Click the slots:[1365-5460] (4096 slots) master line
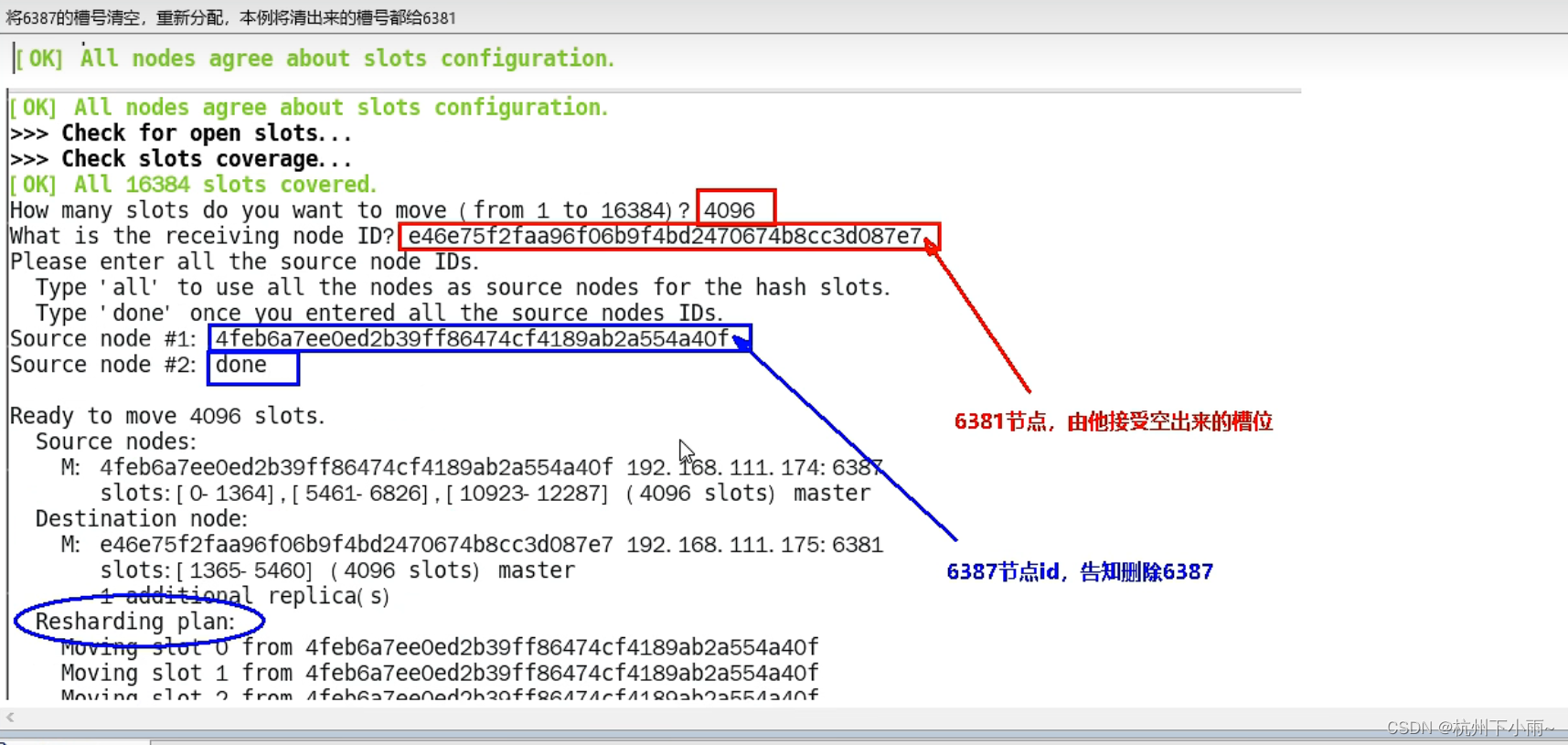This screenshot has width=1568, height=745. coord(337,570)
